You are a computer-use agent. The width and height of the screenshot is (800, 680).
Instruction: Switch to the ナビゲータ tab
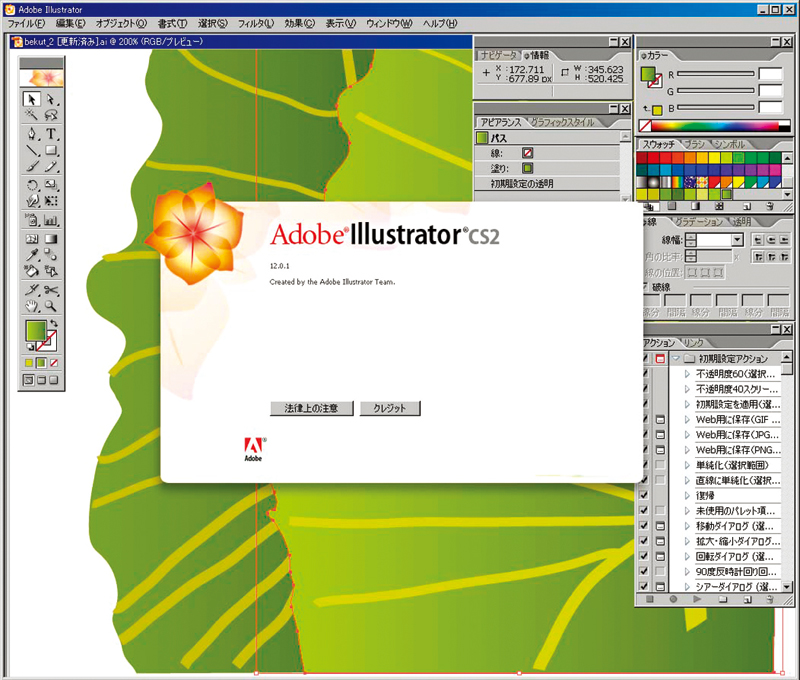[498, 55]
